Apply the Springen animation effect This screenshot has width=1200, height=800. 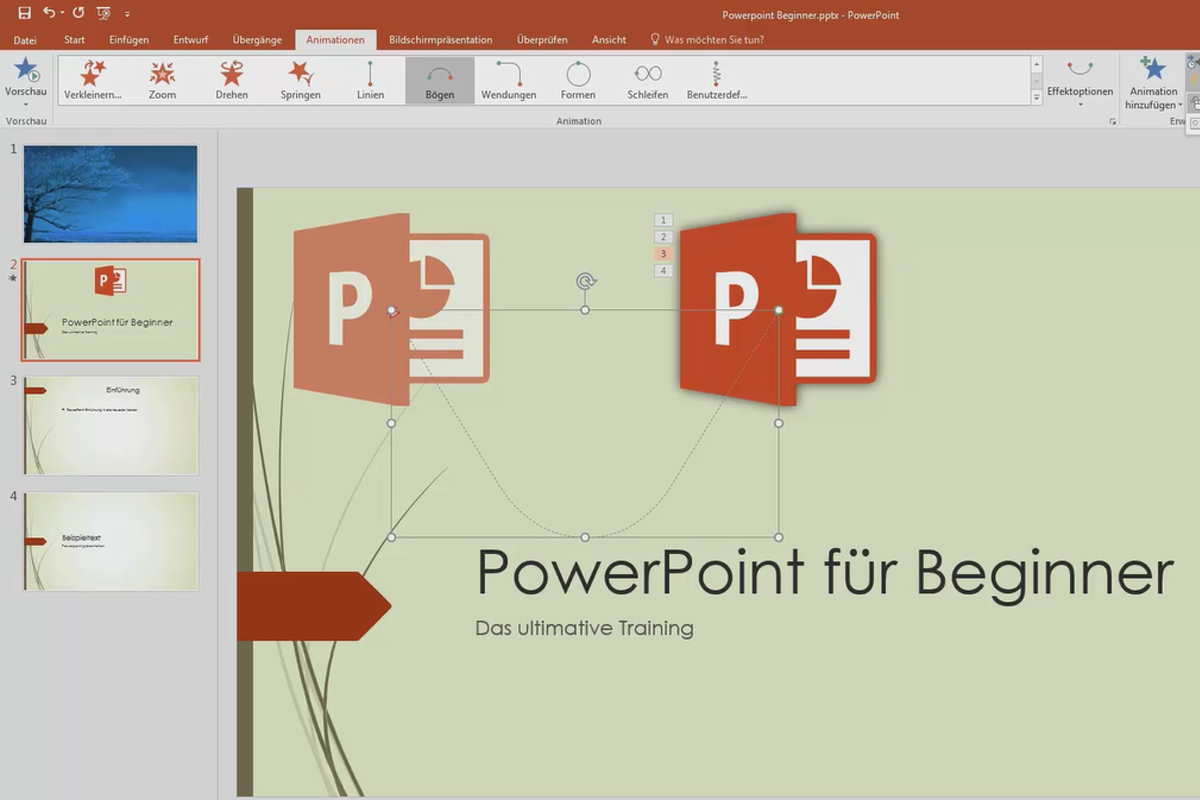pos(300,80)
